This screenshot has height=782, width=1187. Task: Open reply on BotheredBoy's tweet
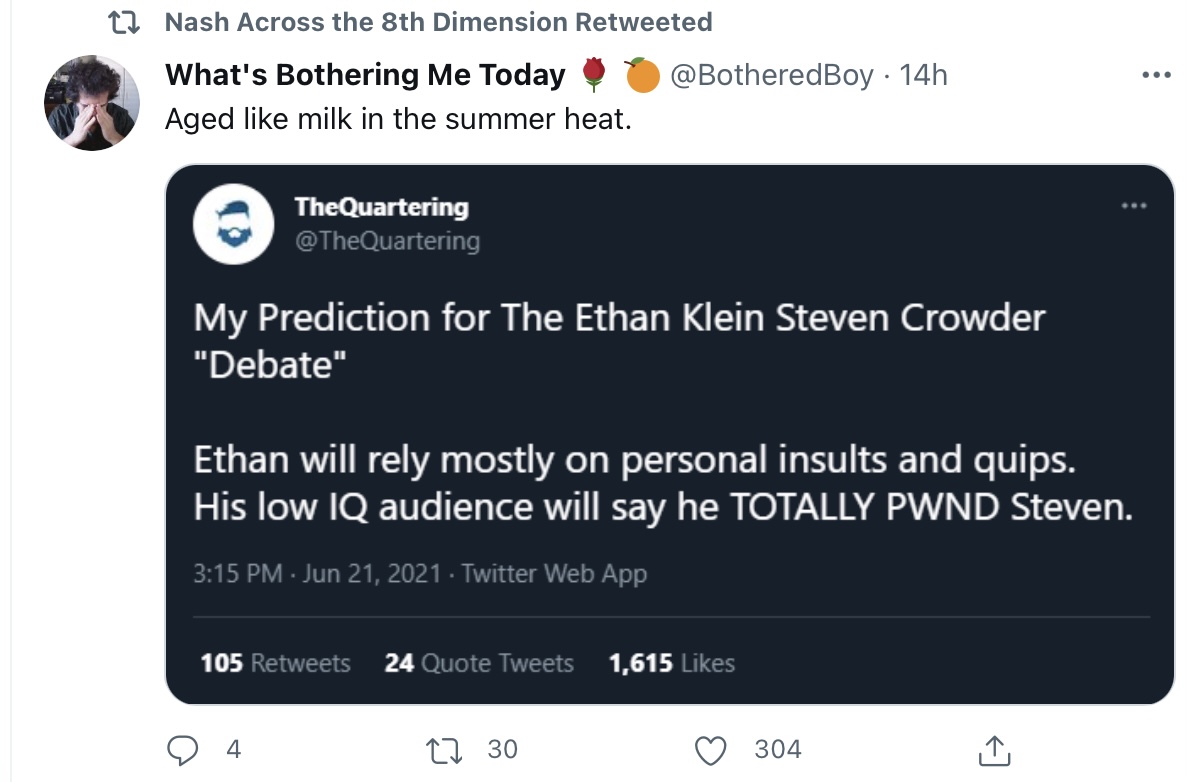182,749
